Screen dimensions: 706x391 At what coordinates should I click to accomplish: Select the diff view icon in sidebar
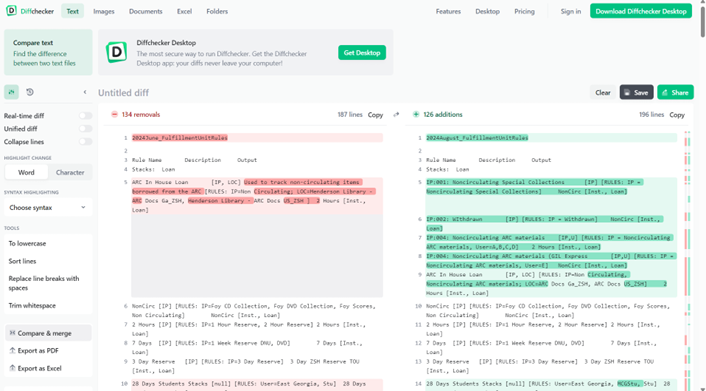[11, 92]
